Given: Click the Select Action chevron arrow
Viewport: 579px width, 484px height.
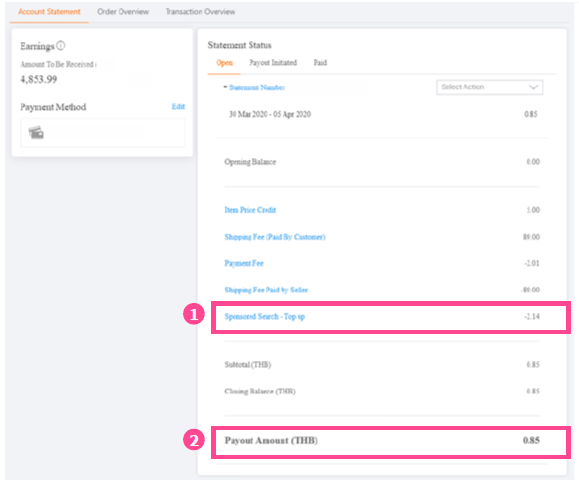Looking at the screenshot, I should click(533, 87).
